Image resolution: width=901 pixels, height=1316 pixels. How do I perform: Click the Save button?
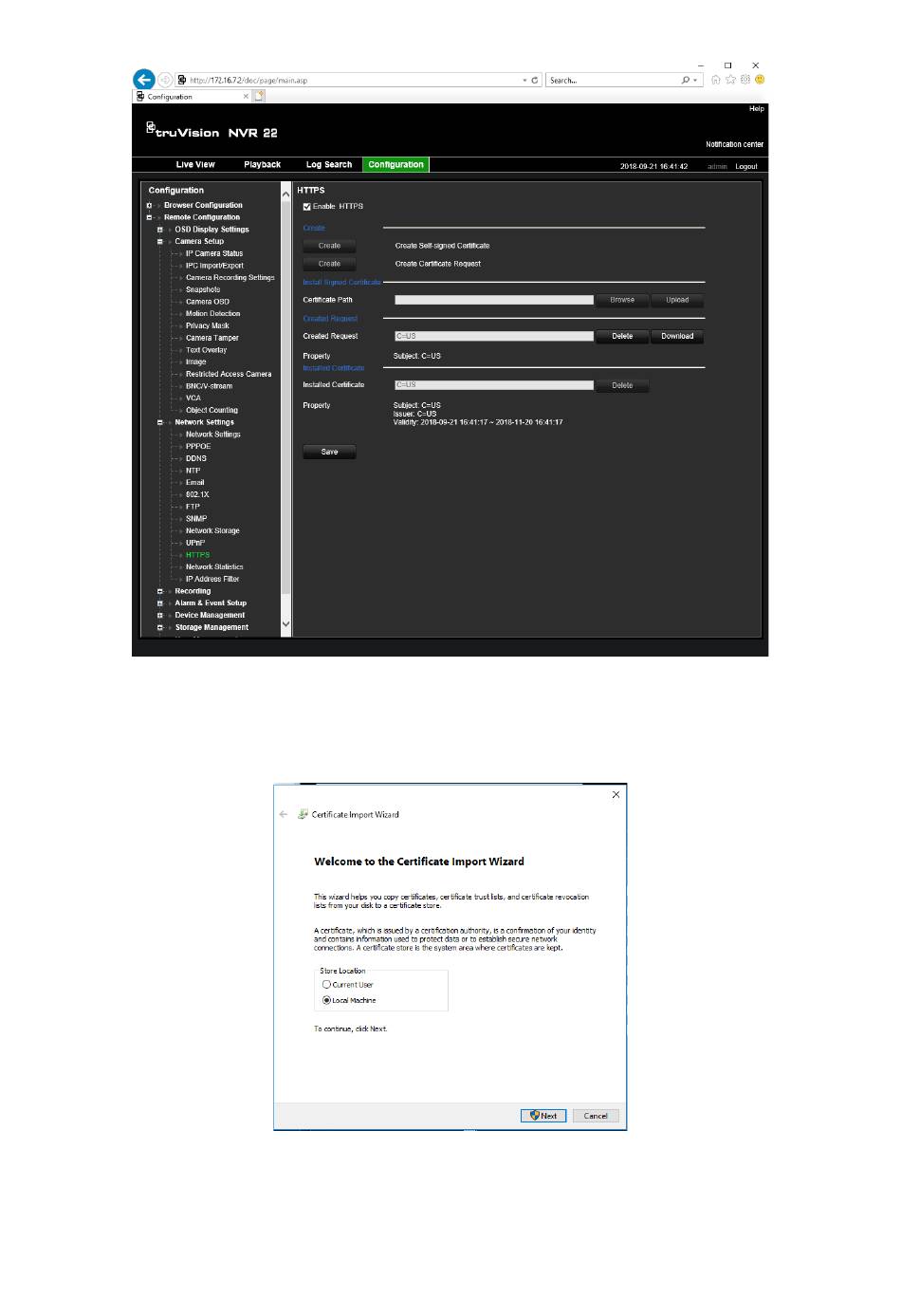pyautogui.click(x=329, y=452)
